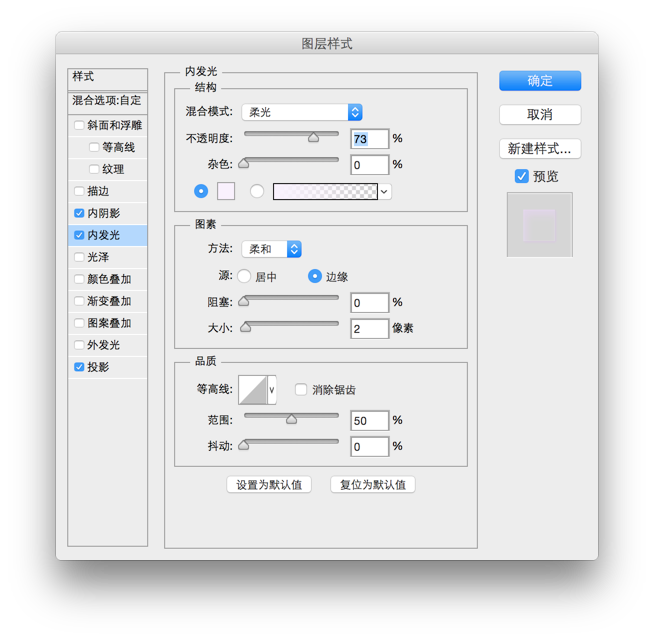Image resolution: width=654 pixels, height=640 pixels.
Task: Uncheck 内阴影 checkbox
Action: [79, 213]
